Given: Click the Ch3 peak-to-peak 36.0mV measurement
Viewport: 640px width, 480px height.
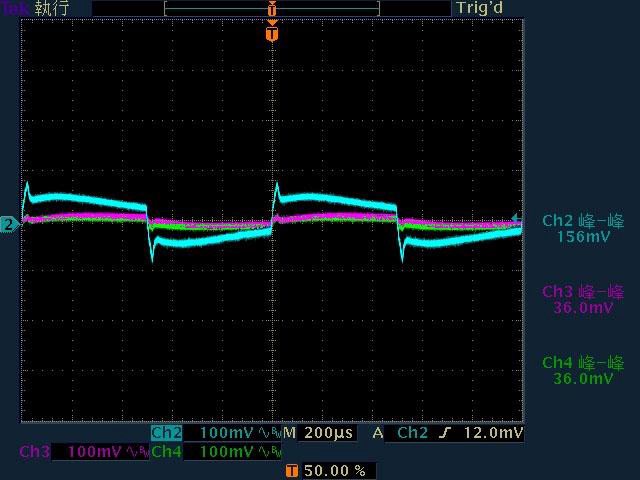Looking at the screenshot, I should click(583, 300).
